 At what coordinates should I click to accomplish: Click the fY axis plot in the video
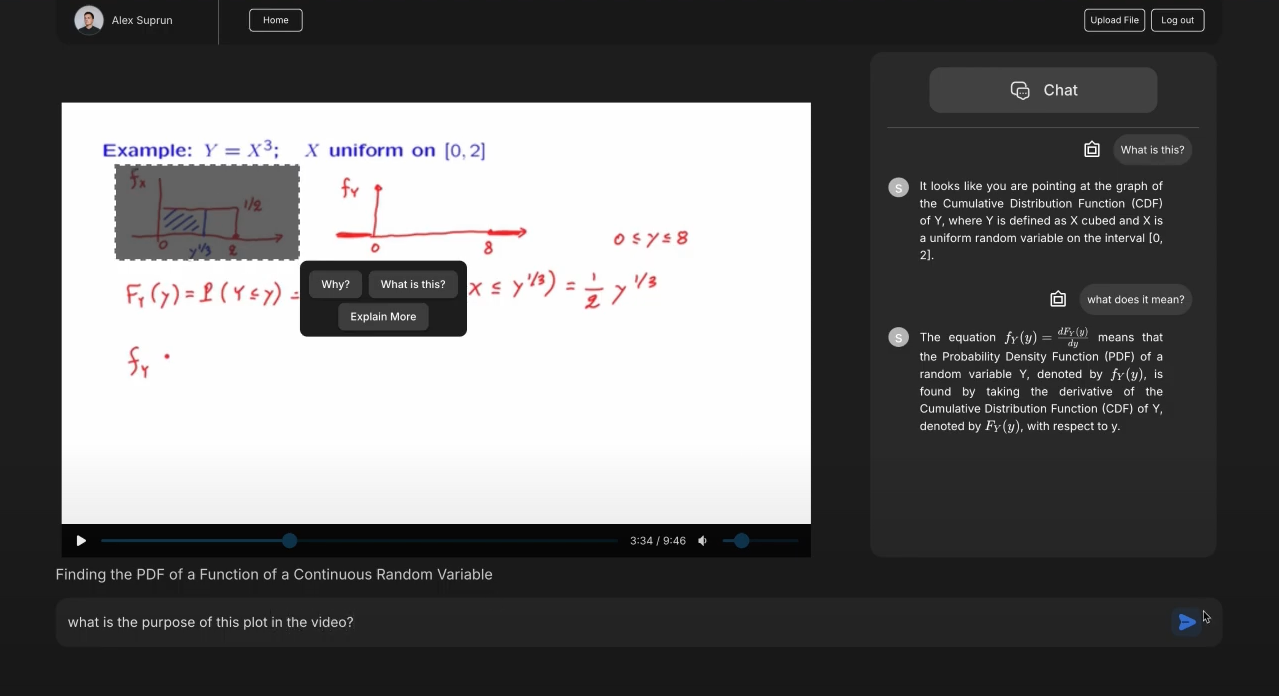coord(432,215)
